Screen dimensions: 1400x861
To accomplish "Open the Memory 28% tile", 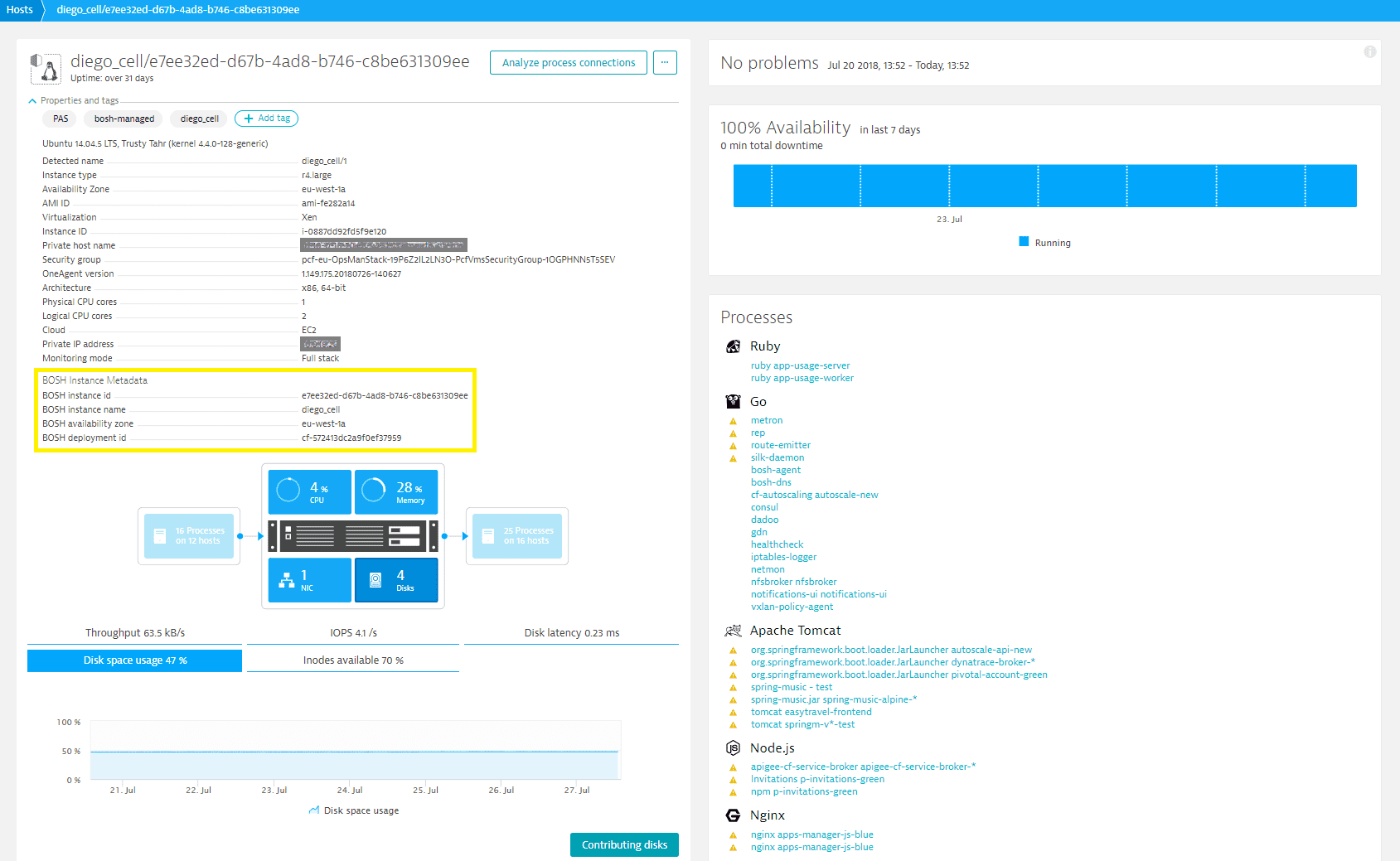I will pyautogui.click(x=396, y=492).
